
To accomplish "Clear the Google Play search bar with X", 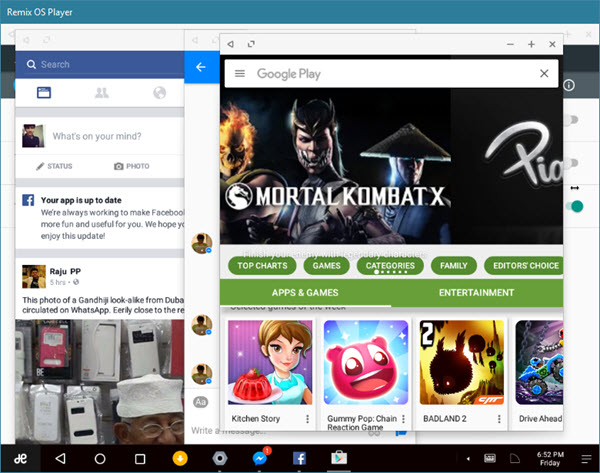I will coord(544,73).
